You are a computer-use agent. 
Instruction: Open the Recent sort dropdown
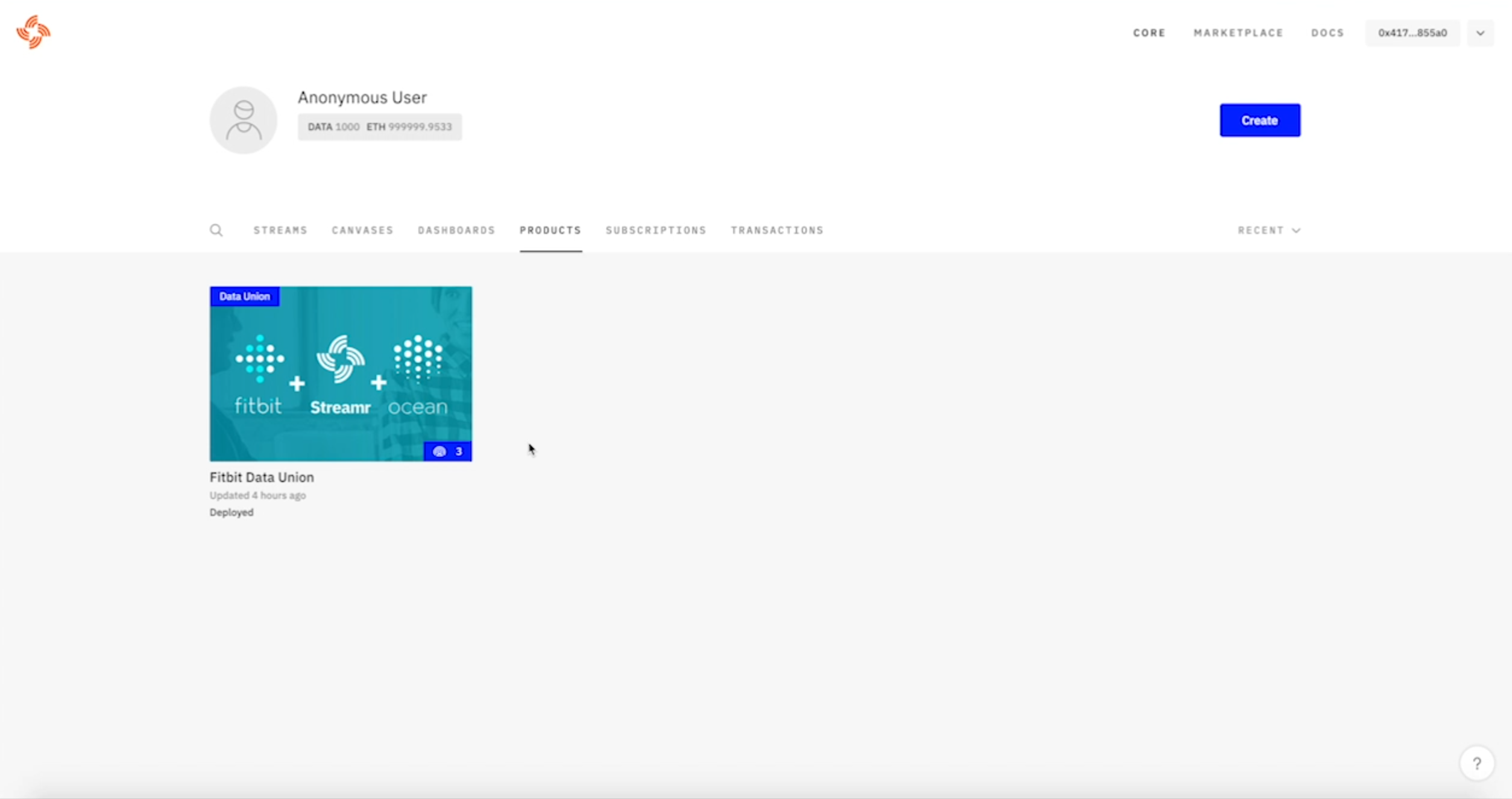click(x=1268, y=230)
